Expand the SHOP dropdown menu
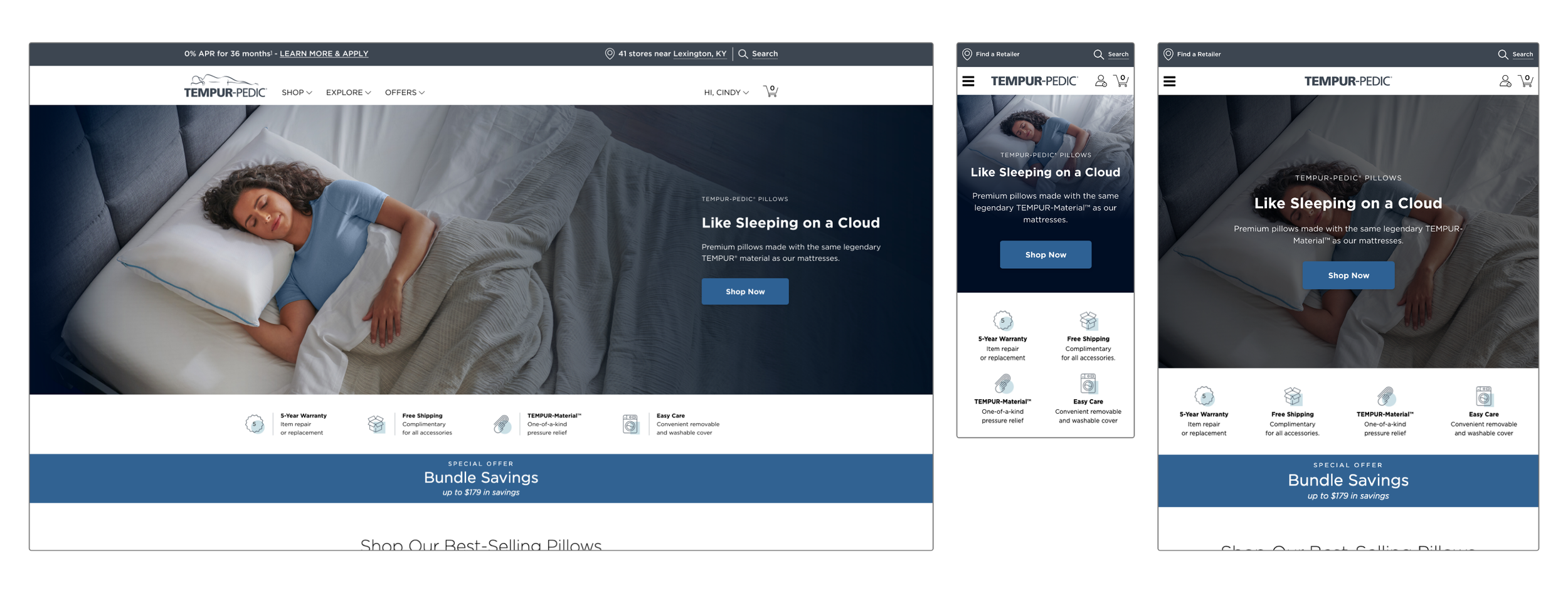Image resolution: width=1568 pixels, height=593 pixels. (297, 93)
